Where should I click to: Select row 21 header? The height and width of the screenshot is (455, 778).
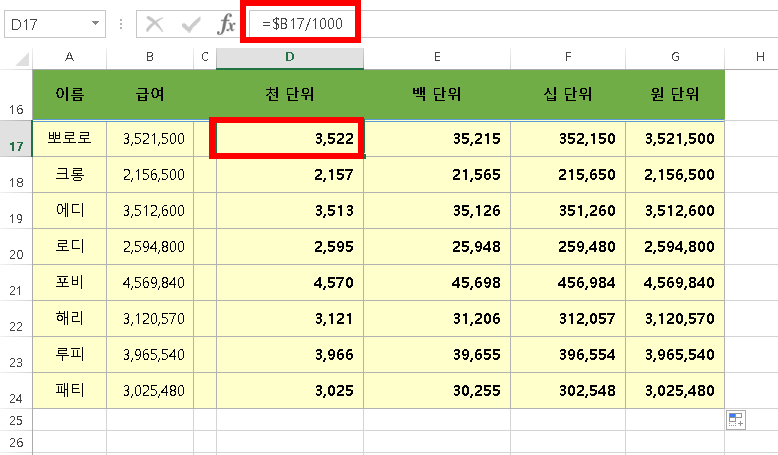(x=16, y=283)
